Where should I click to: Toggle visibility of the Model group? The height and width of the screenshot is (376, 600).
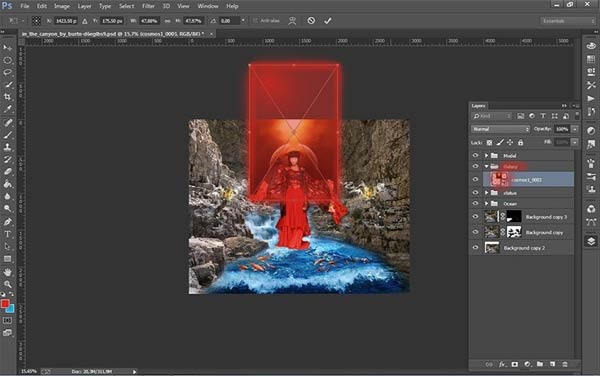point(475,155)
